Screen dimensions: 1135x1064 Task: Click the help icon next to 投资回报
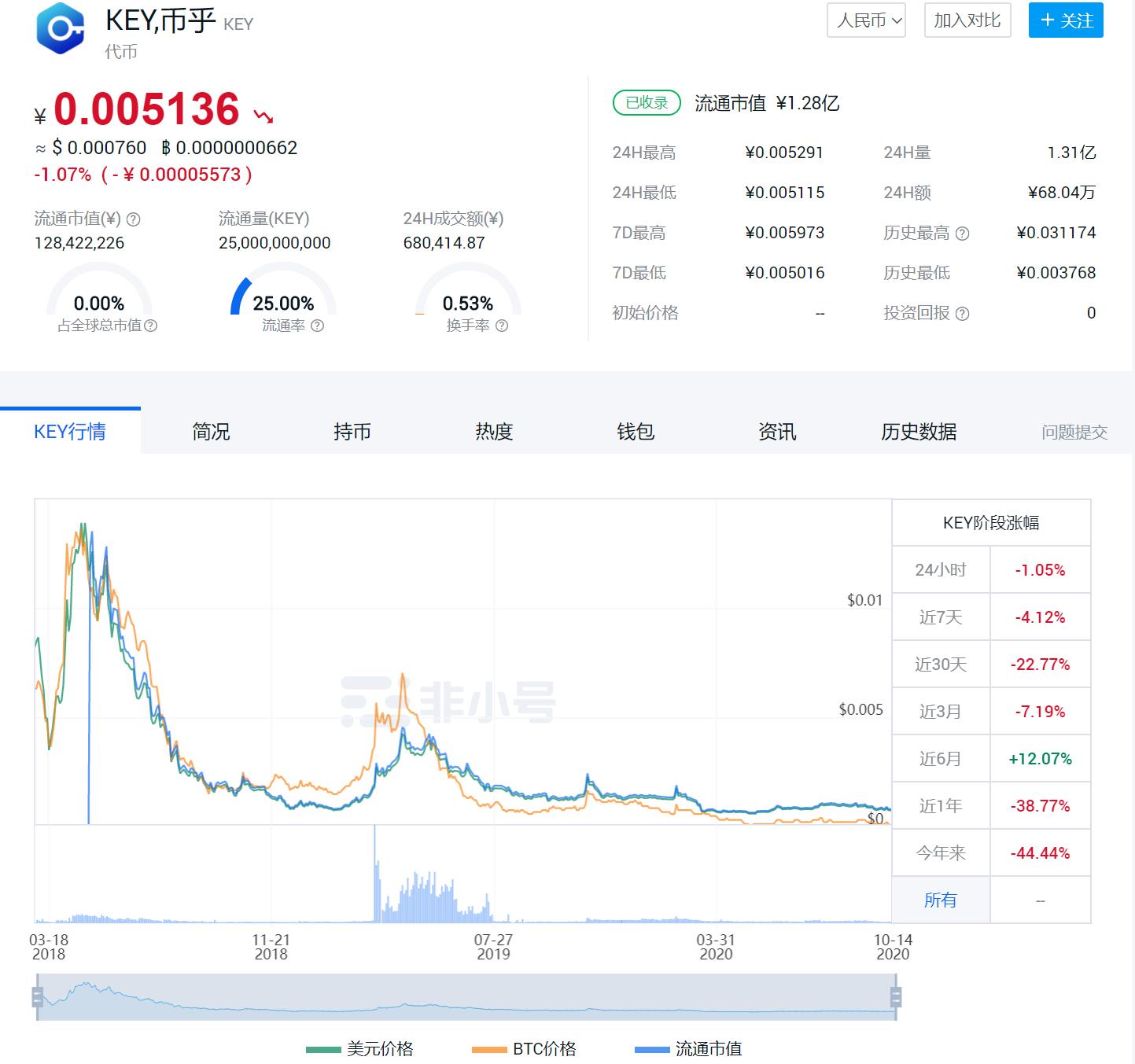tap(962, 314)
